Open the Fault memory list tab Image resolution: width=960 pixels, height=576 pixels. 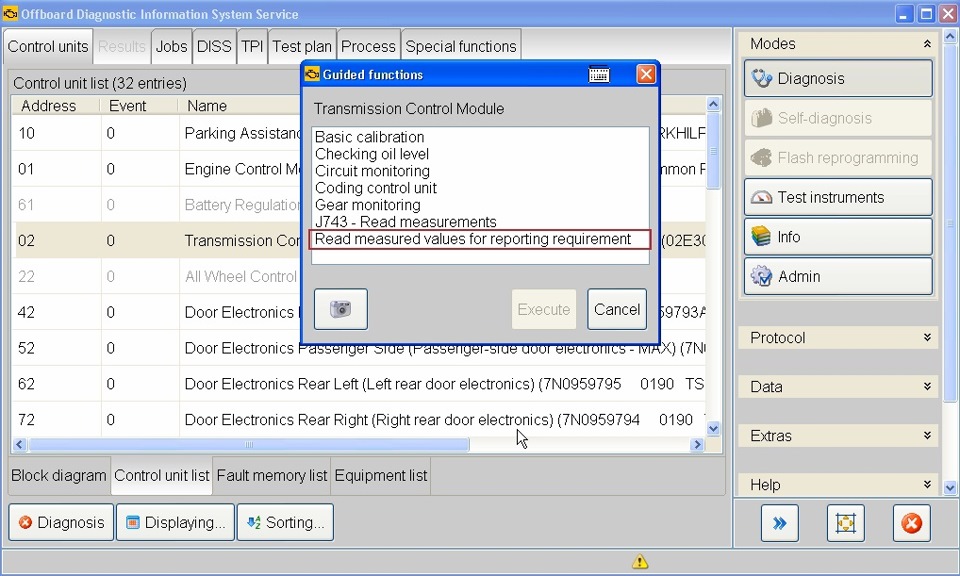coord(272,476)
